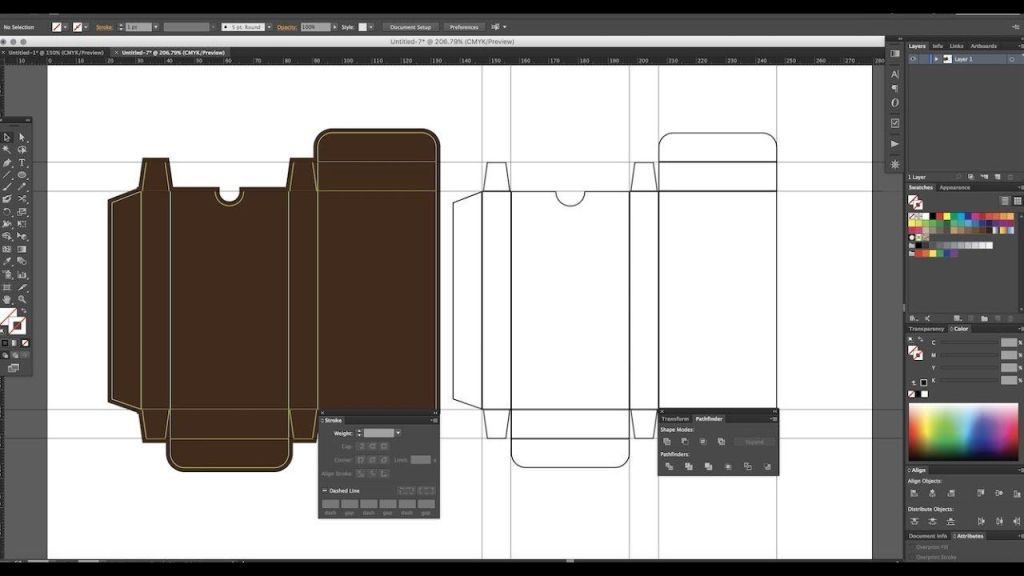Open the stroke Weight dropdown
The height and width of the screenshot is (576, 1024).
pyautogui.click(x=398, y=433)
